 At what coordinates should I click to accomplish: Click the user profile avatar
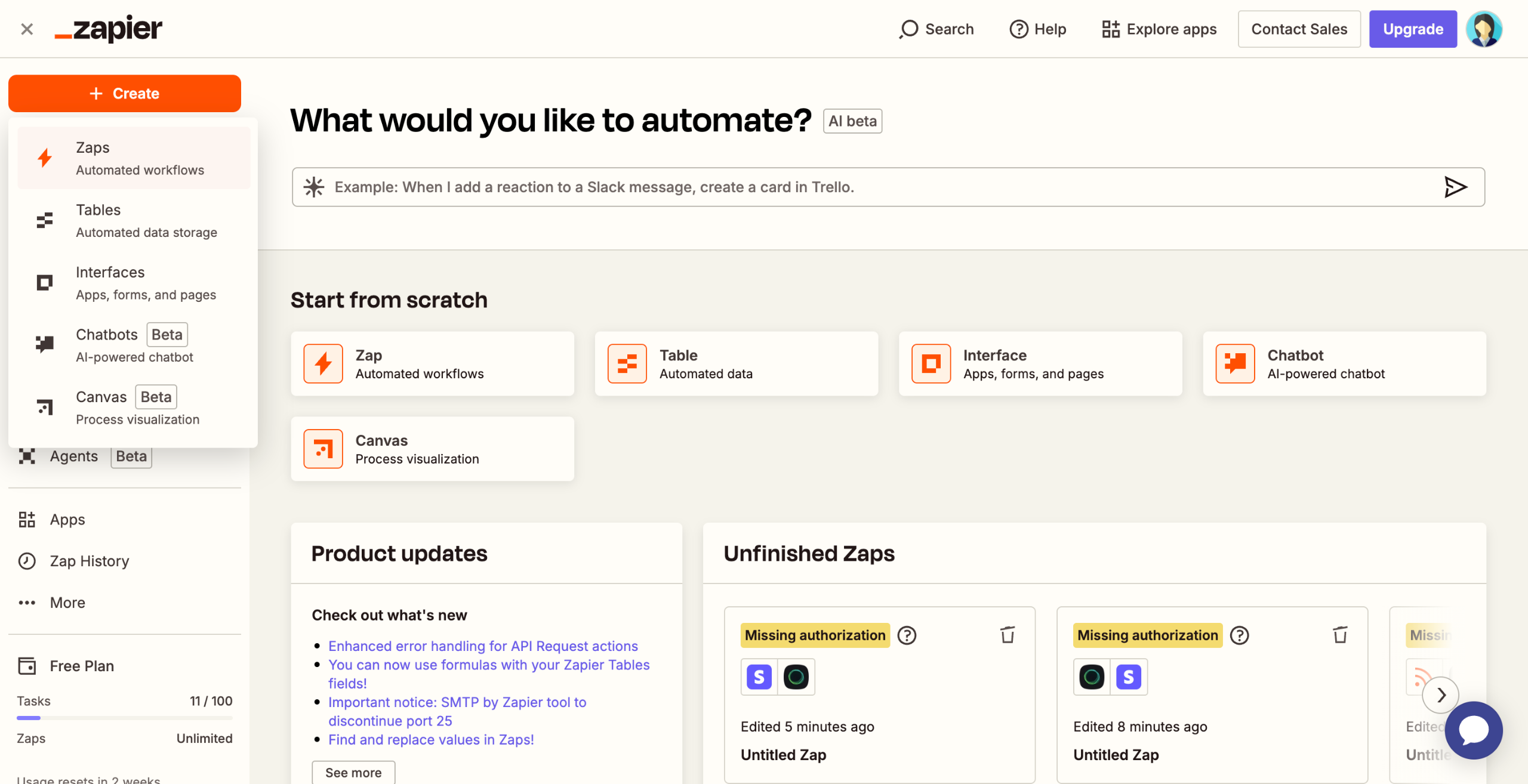[1484, 29]
